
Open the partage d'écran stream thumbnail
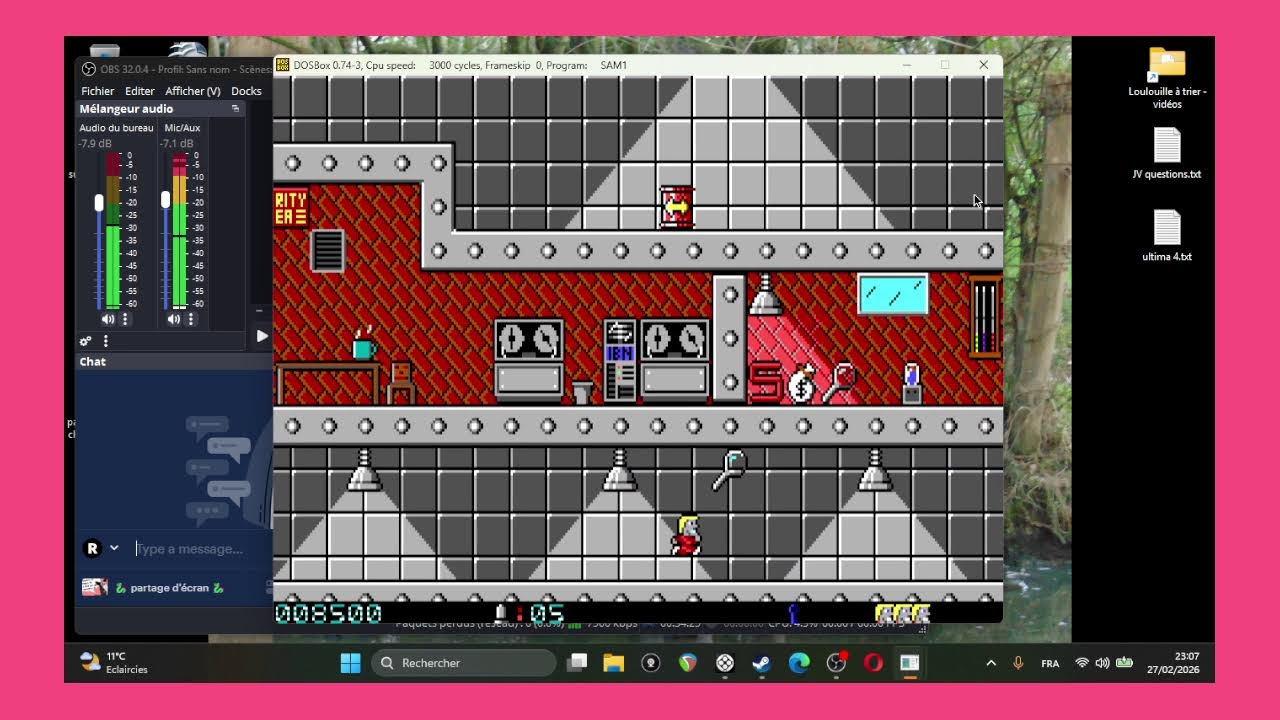[x=95, y=588]
